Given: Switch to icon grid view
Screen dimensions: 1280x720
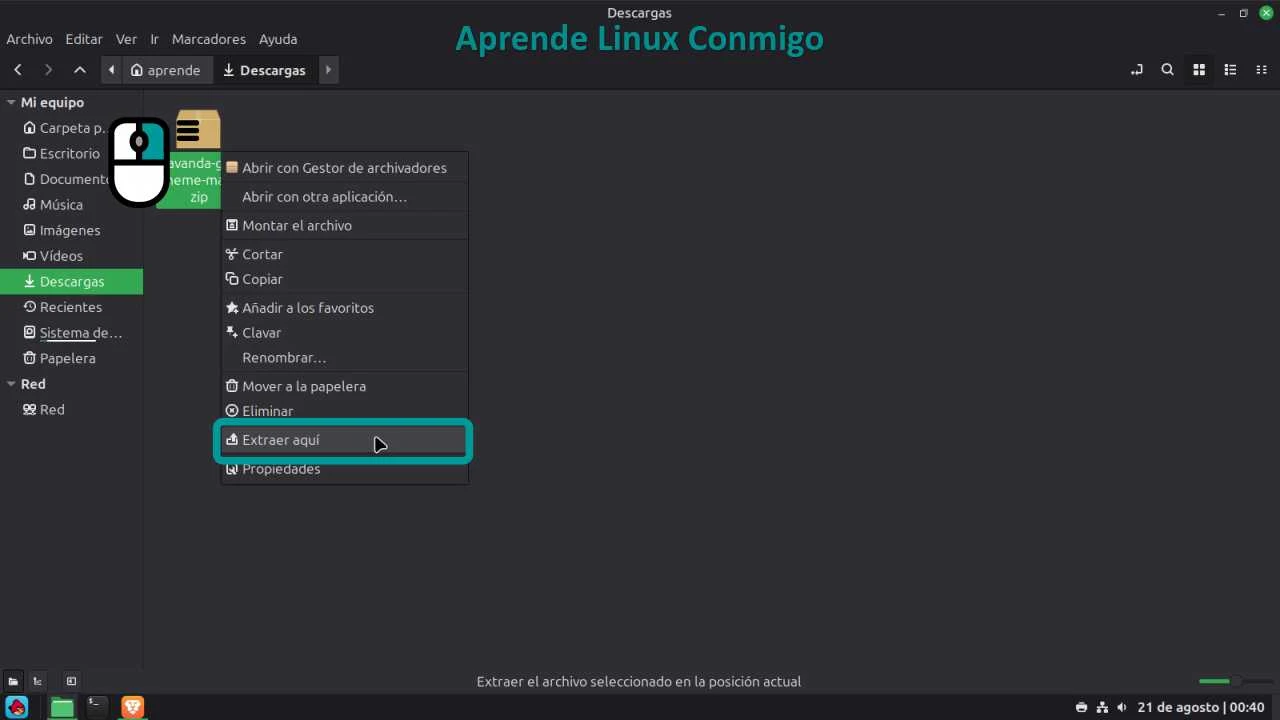Looking at the screenshot, I should [x=1199, y=70].
